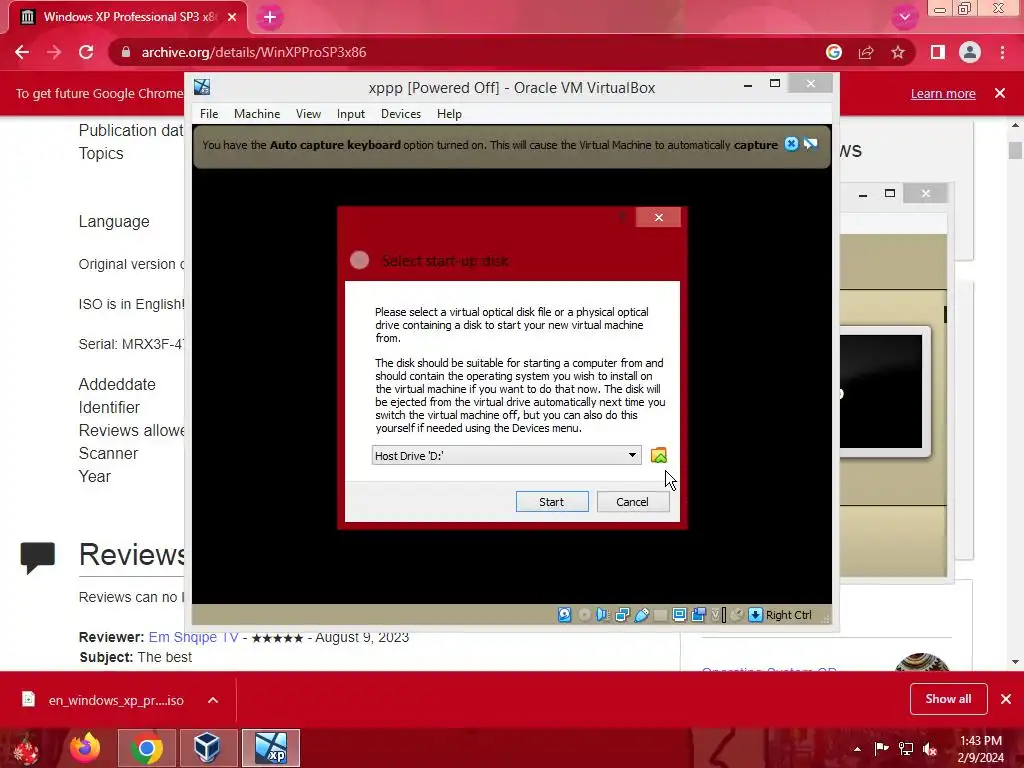Click the display status icon

679,615
